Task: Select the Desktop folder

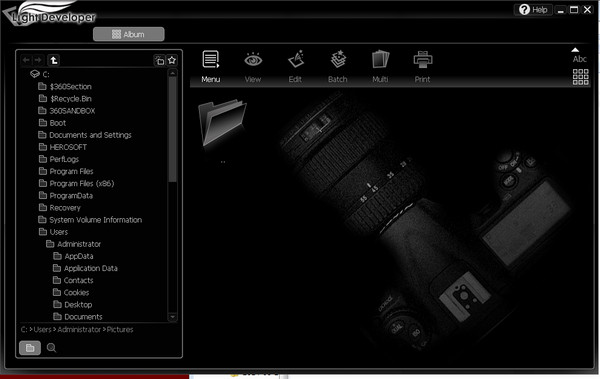Action: [73, 305]
